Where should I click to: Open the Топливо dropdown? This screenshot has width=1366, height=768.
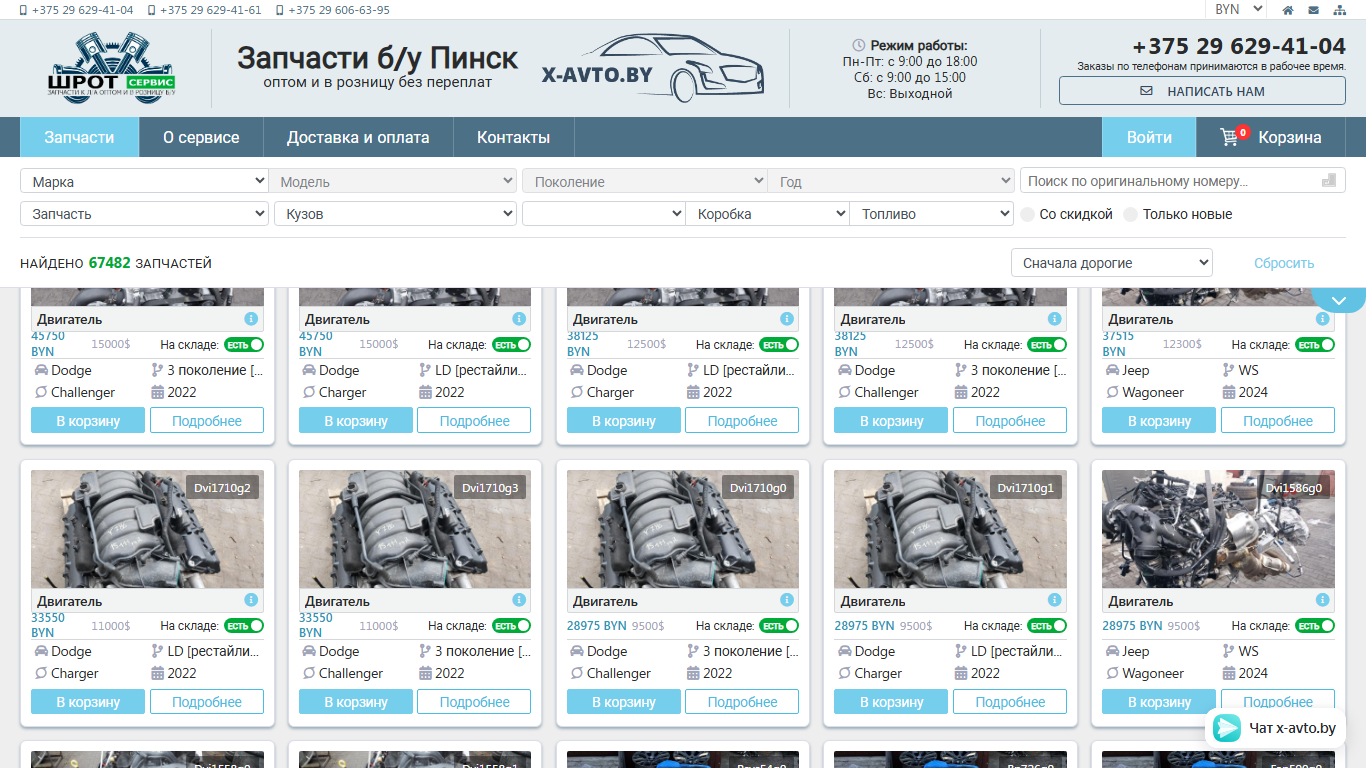pyautogui.click(x=932, y=214)
